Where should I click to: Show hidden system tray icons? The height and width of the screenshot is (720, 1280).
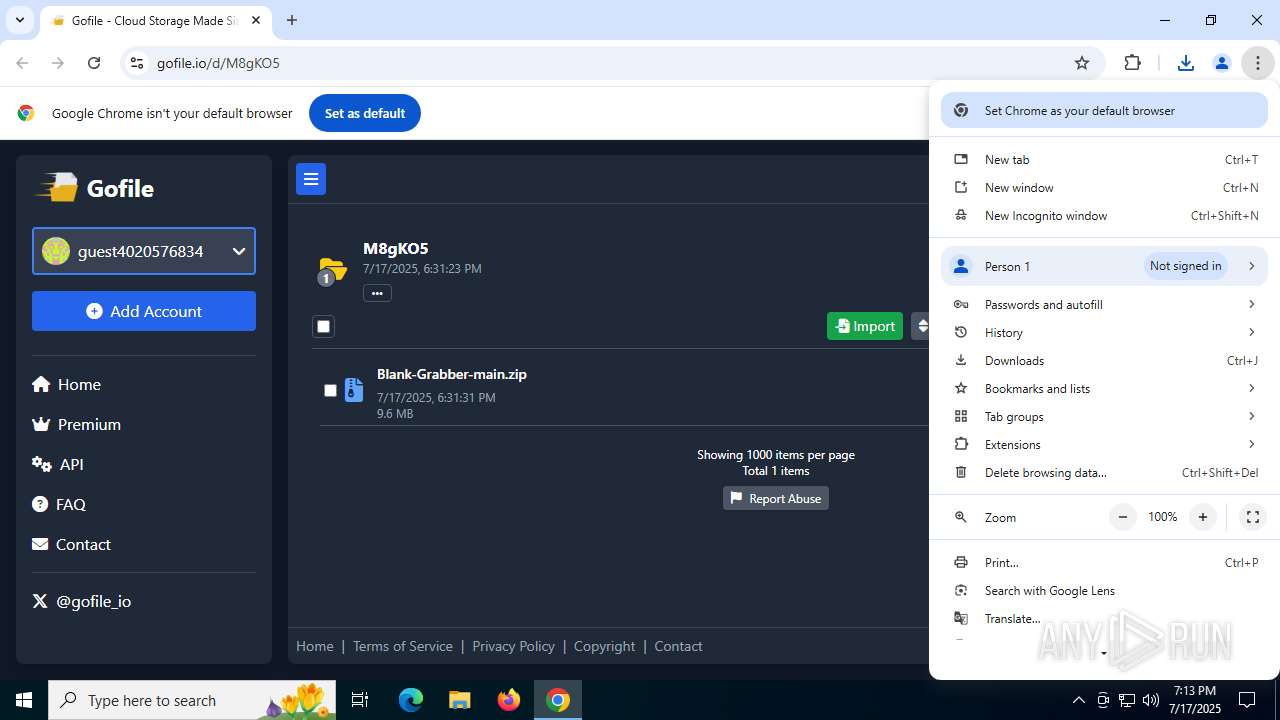pyautogui.click(x=1078, y=700)
